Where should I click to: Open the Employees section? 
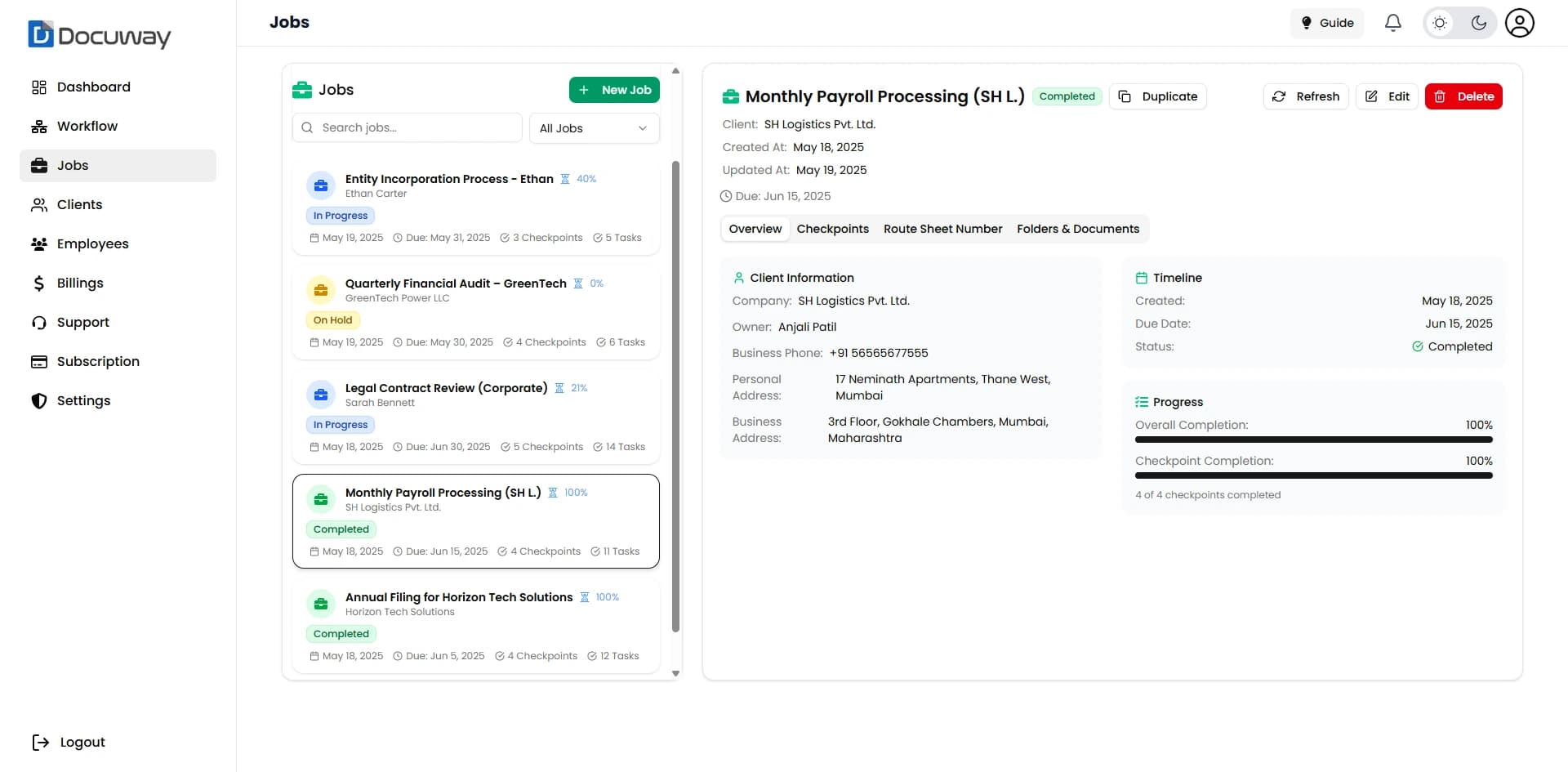pos(118,243)
